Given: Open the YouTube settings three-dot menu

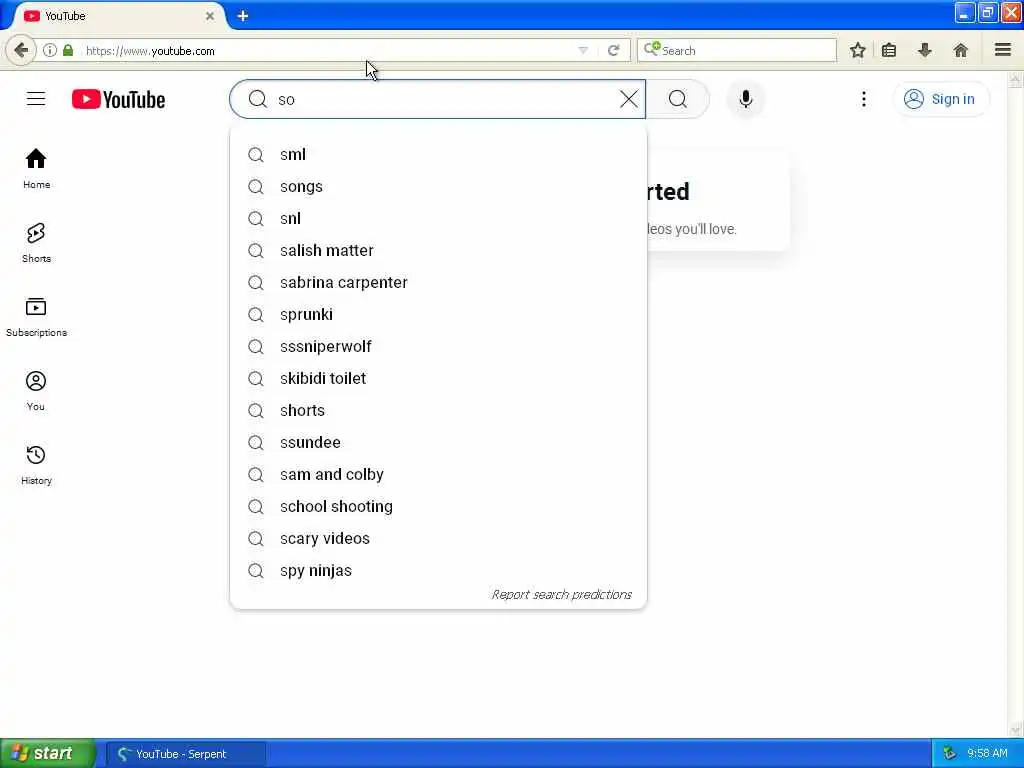Looking at the screenshot, I should (x=863, y=99).
